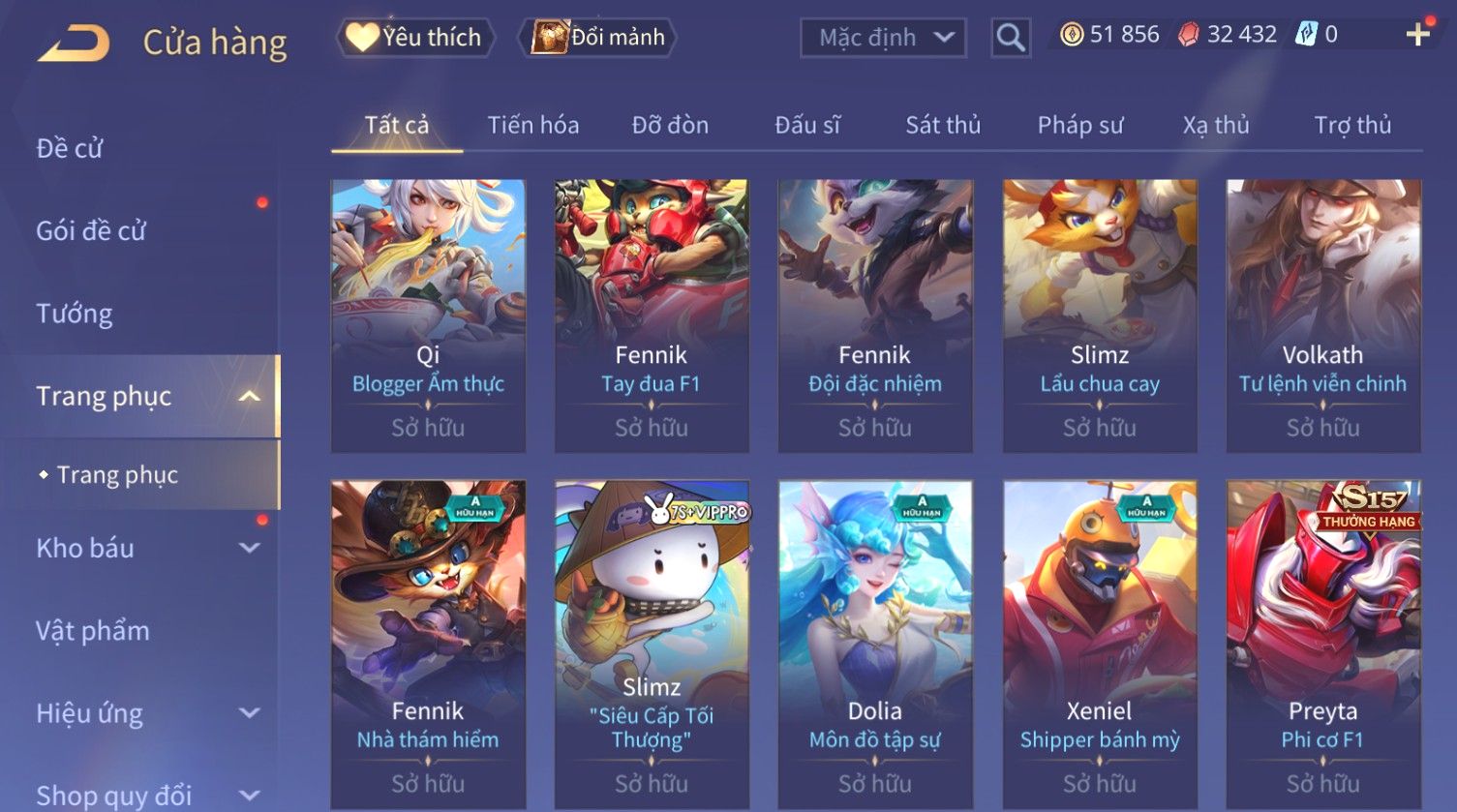Tap the golden back arrow icon
The image size is (1457, 812).
[74, 44]
